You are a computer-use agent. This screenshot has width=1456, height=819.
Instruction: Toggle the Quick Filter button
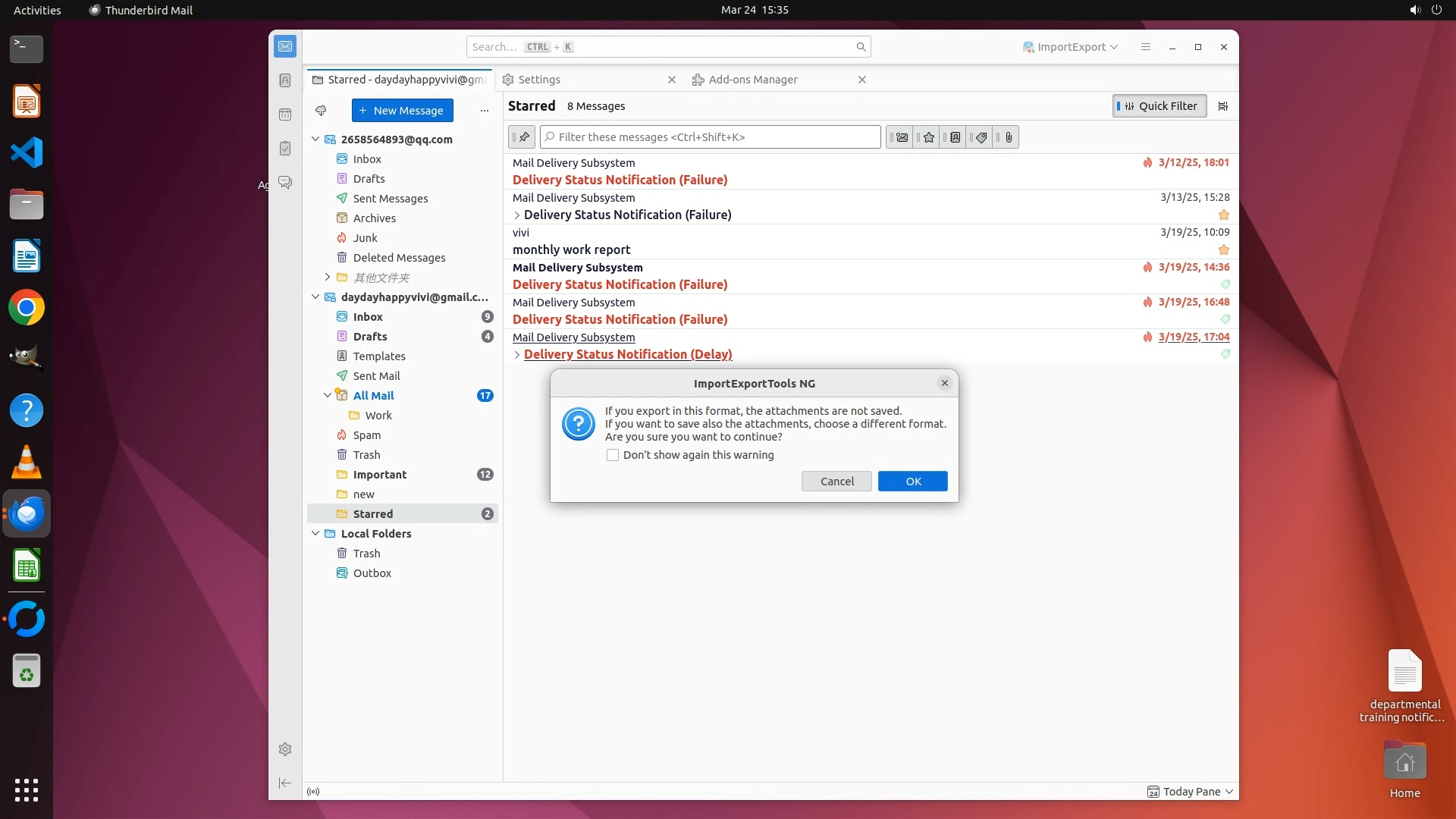click(1159, 106)
